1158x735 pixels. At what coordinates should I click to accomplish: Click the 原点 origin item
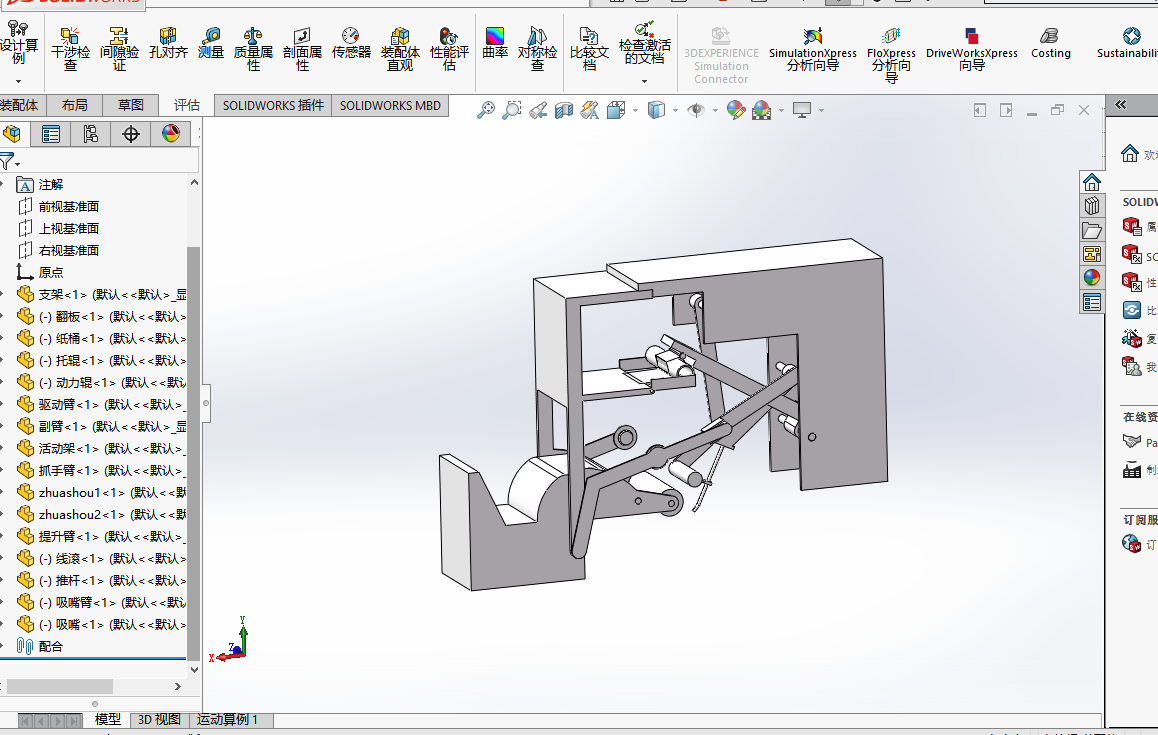[41, 273]
